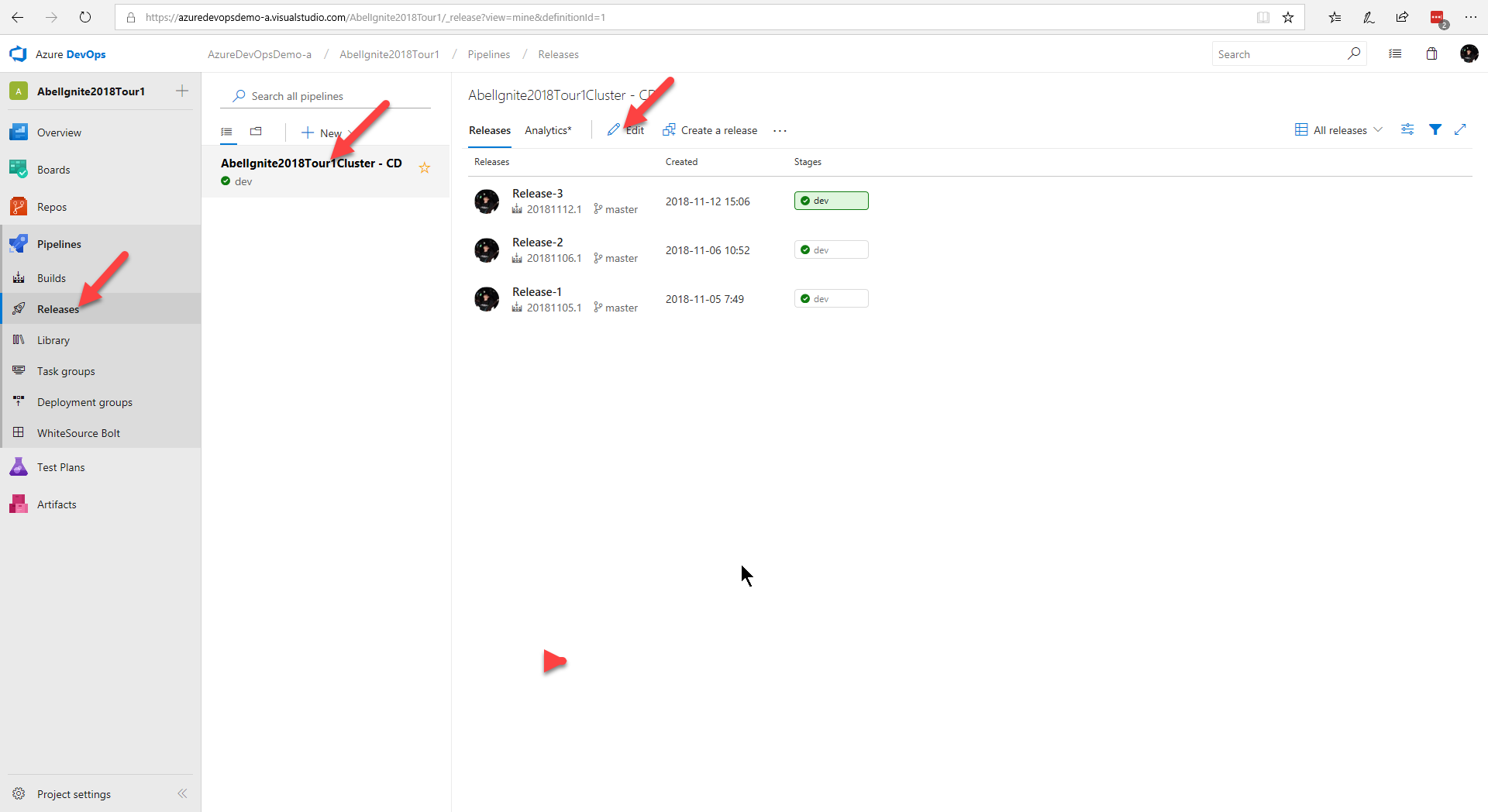1488x812 pixels.
Task: Open column options settings icon
Action: coord(1407,129)
